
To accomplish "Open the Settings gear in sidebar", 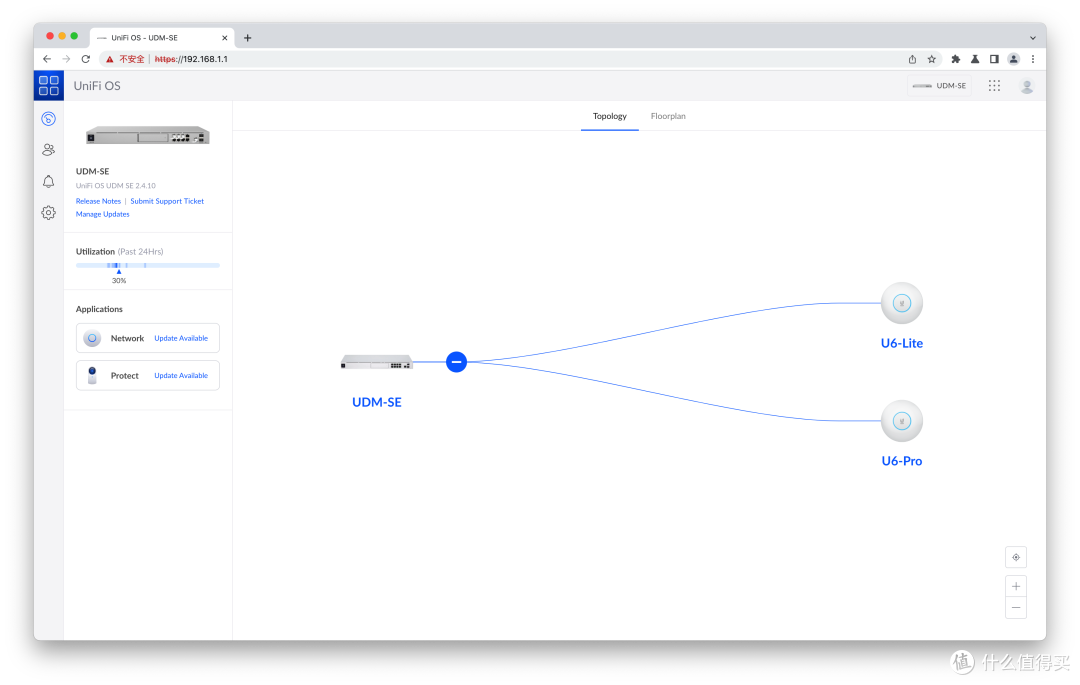I will click(x=48, y=213).
